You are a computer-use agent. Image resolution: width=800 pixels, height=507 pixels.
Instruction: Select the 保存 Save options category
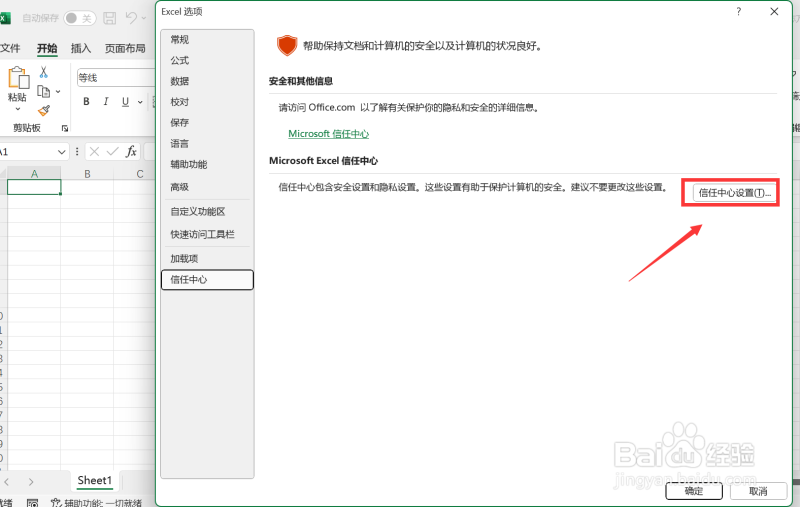207,122
